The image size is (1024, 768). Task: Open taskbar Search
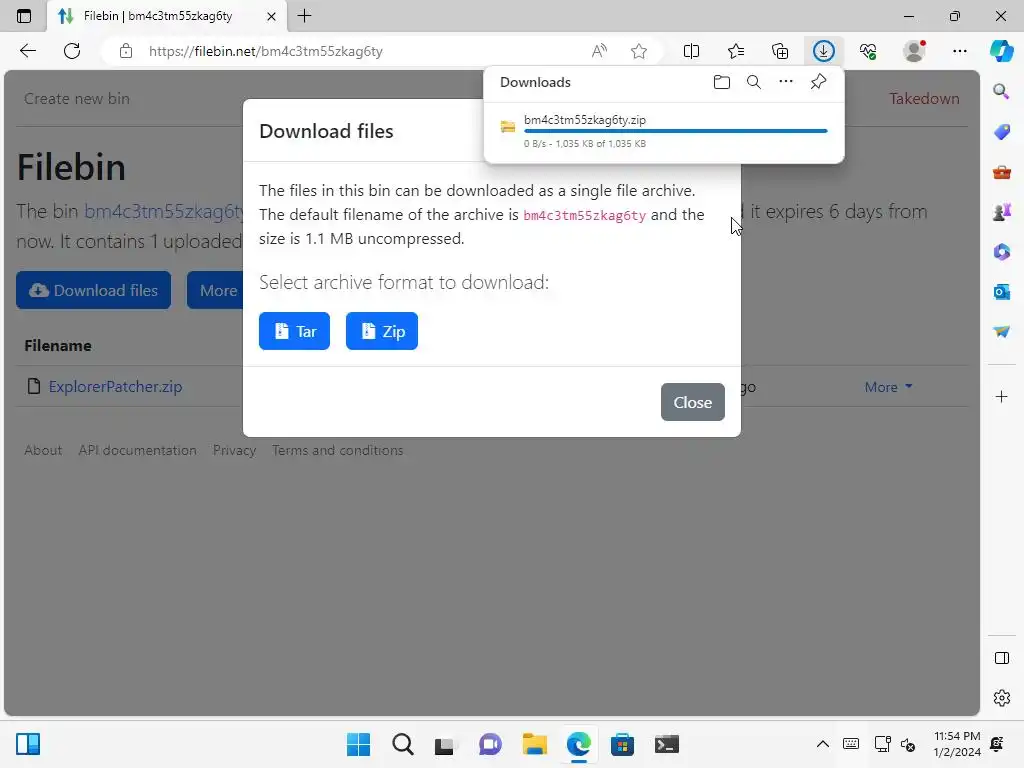tap(402, 744)
